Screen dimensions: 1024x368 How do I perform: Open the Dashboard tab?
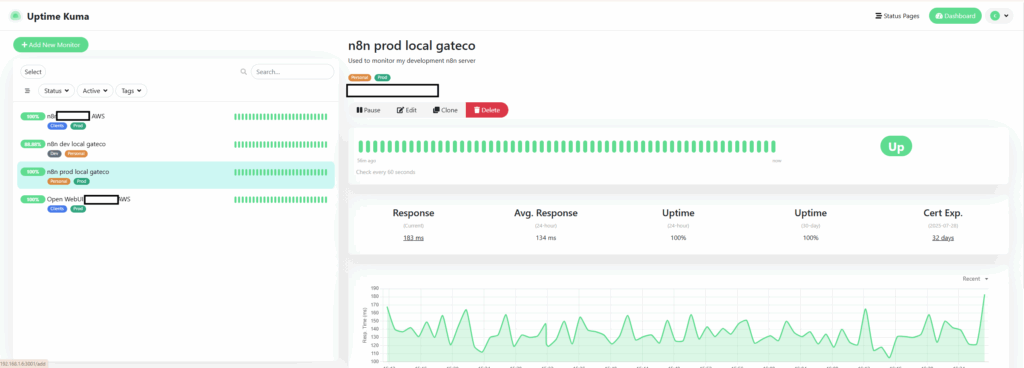click(955, 16)
